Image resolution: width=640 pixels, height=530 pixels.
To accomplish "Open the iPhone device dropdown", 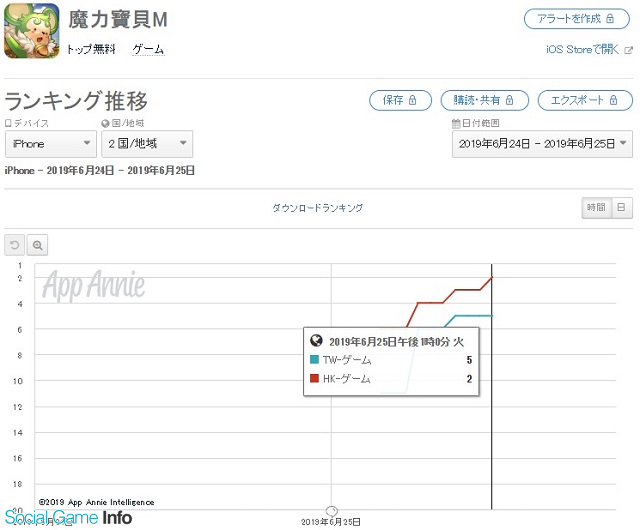I will click(51, 144).
